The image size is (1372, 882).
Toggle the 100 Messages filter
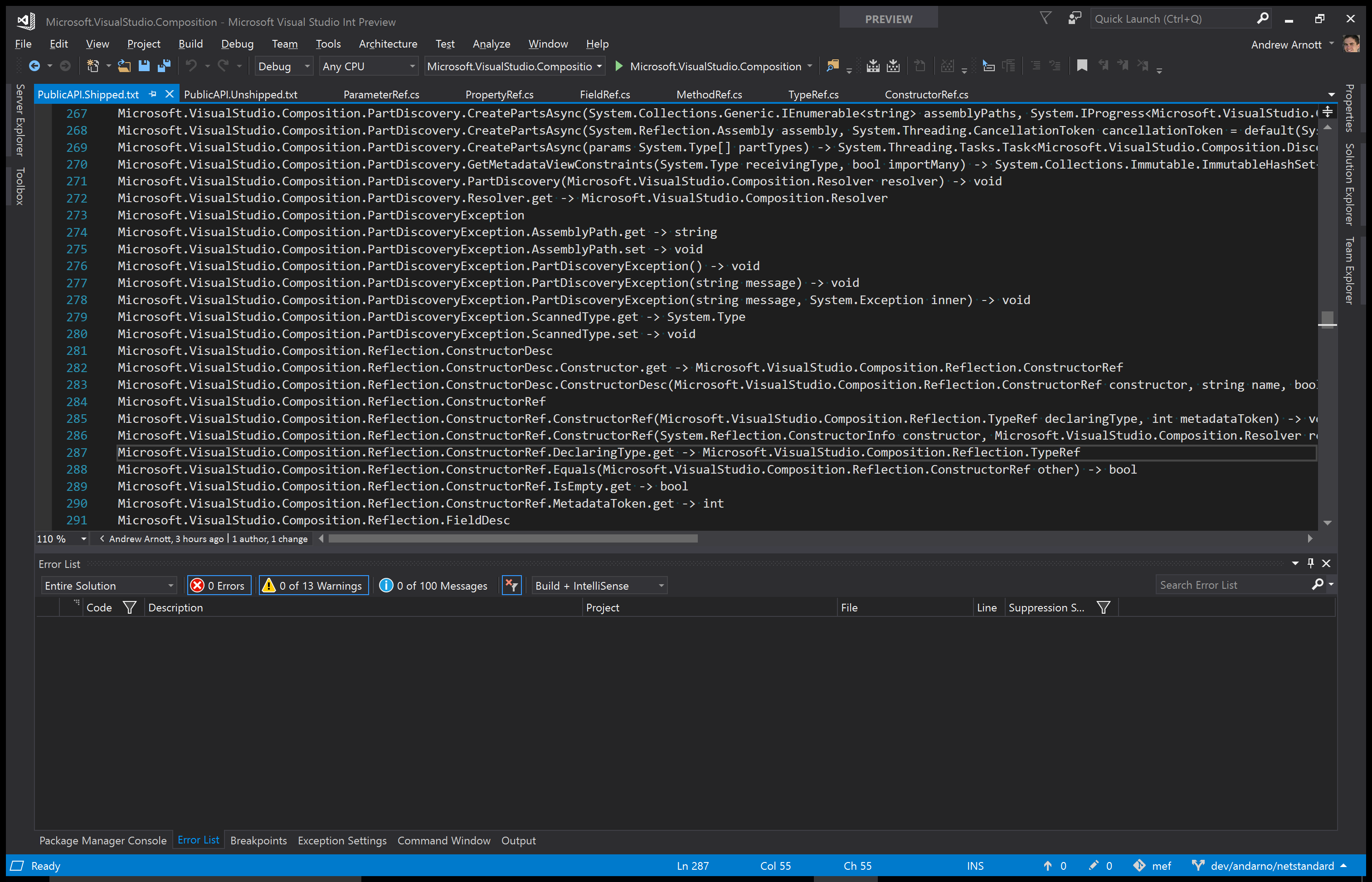pyautogui.click(x=433, y=585)
